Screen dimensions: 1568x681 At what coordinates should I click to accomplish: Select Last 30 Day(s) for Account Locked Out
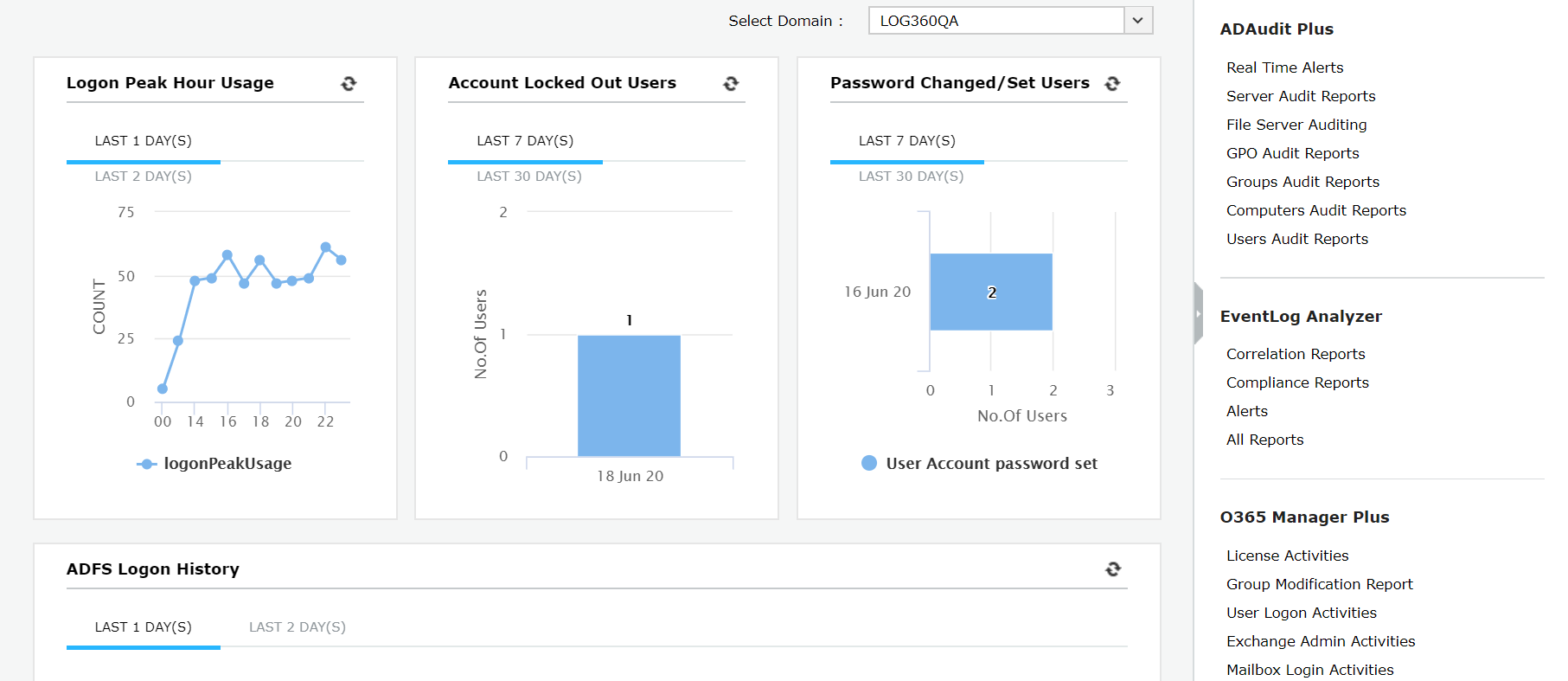pos(529,177)
